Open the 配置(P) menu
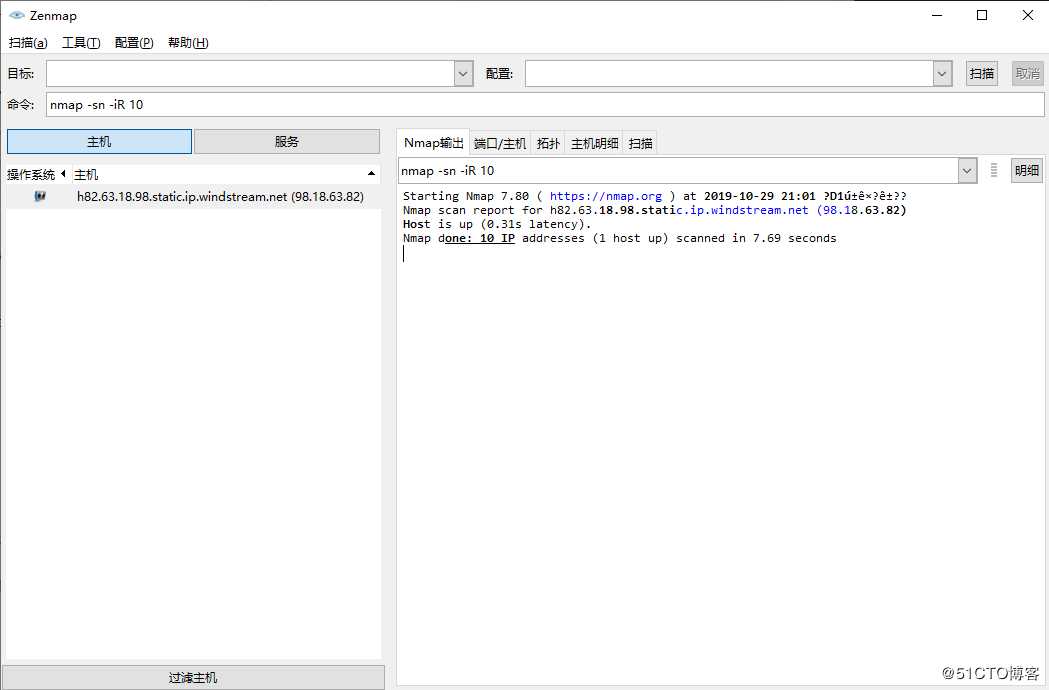1049x690 pixels. click(x=134, y=43)
